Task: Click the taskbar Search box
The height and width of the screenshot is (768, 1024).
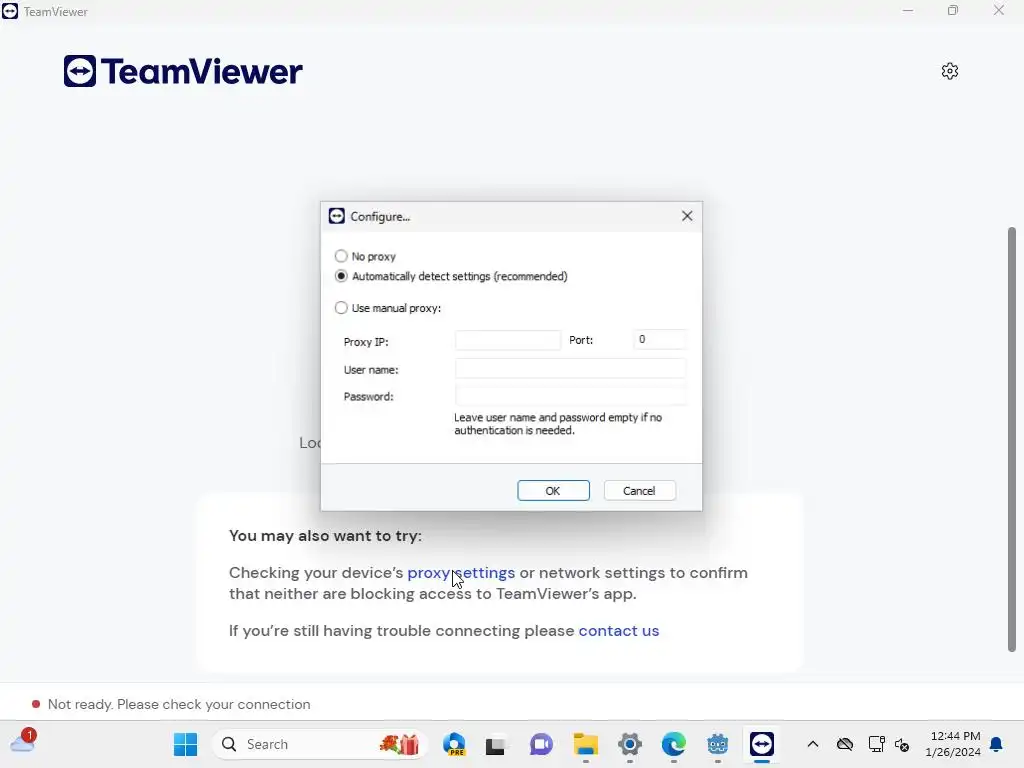Action: tap(319, 744)
